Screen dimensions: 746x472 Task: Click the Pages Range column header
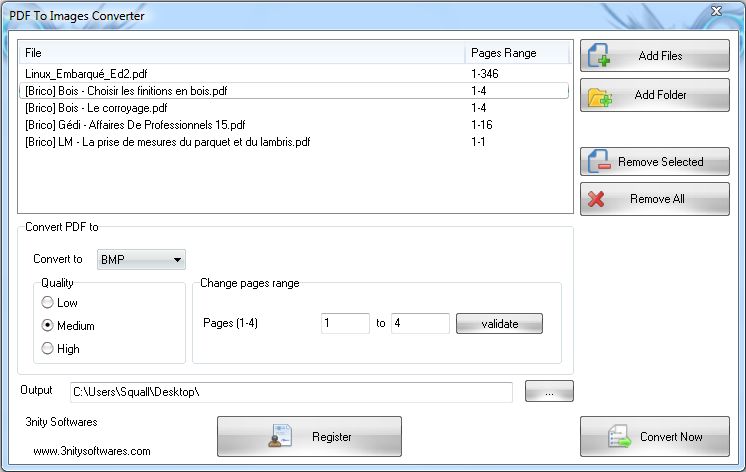(x=517, y=53)
